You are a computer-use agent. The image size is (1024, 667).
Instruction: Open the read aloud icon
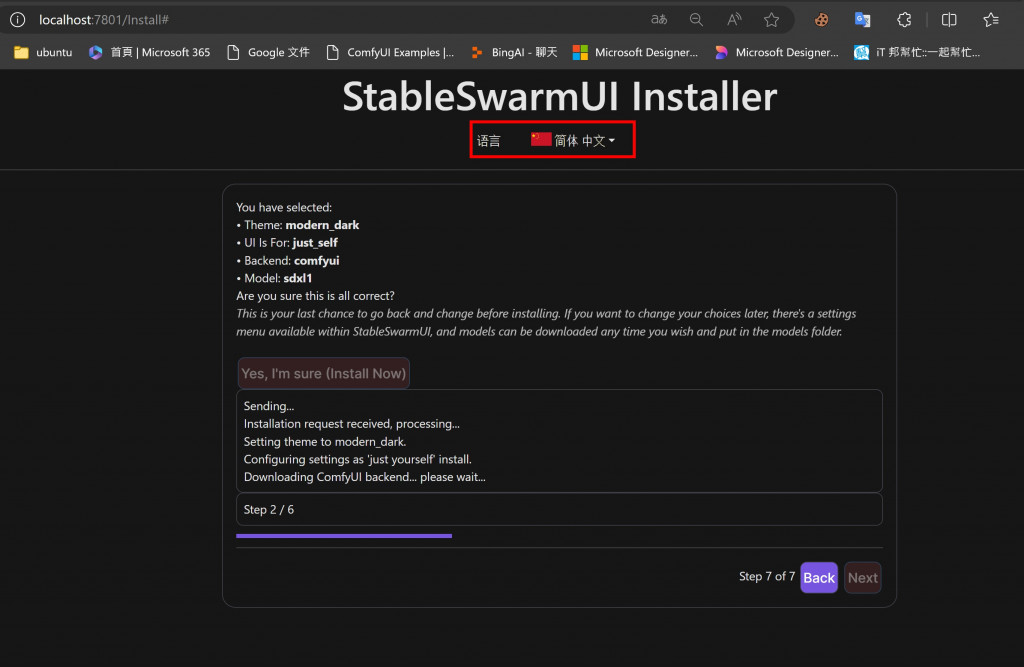click(x=734, y=20)
